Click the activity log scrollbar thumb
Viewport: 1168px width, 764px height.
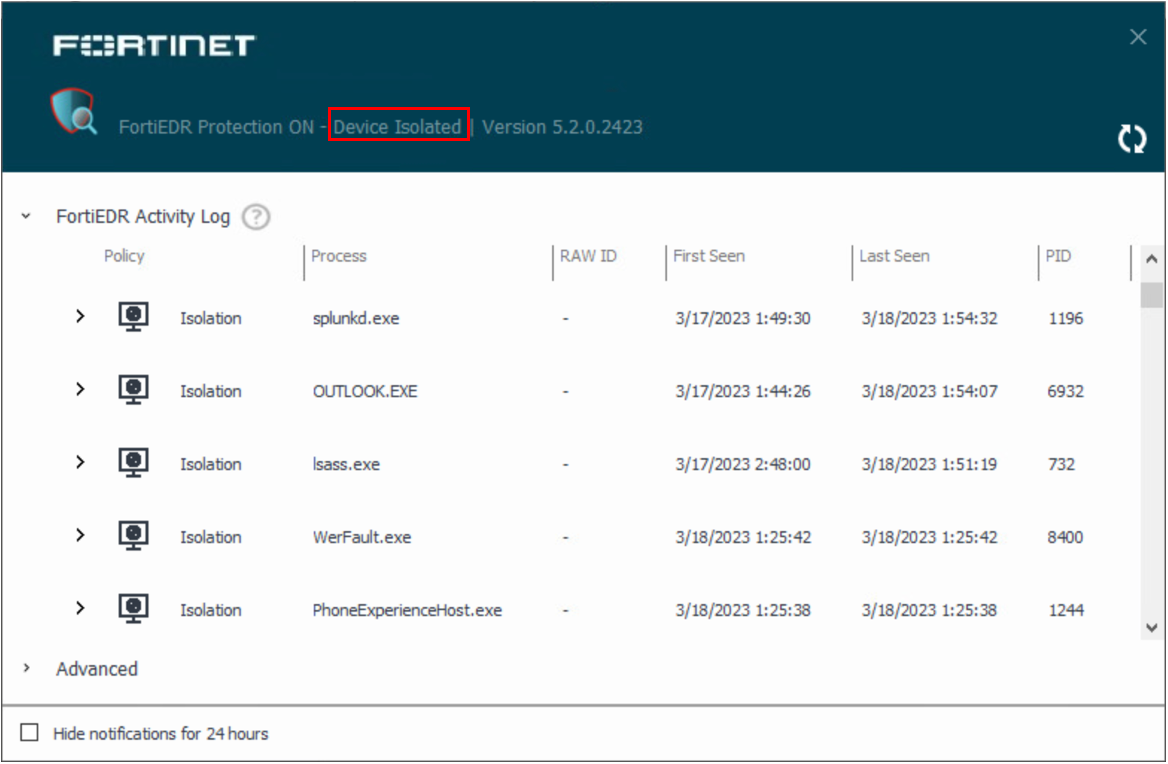tap(1152, 295)
